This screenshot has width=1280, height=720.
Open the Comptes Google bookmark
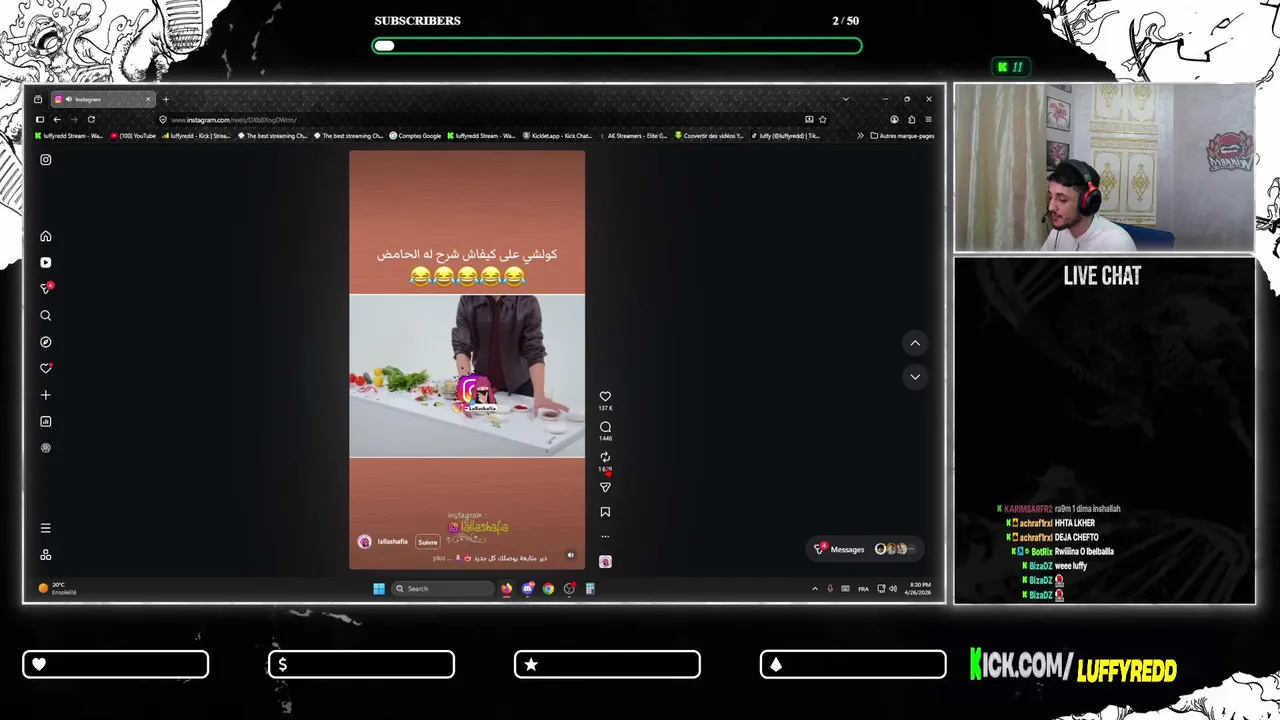point(415,136)
